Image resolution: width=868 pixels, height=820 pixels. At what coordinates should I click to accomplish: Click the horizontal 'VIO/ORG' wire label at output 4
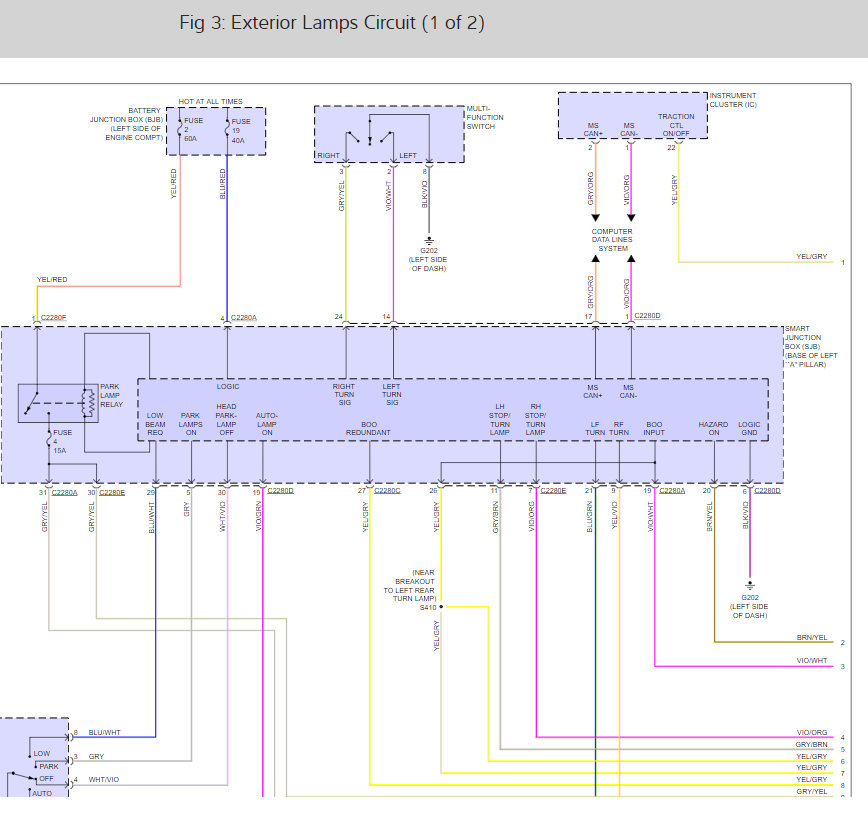tap(812, 733)
